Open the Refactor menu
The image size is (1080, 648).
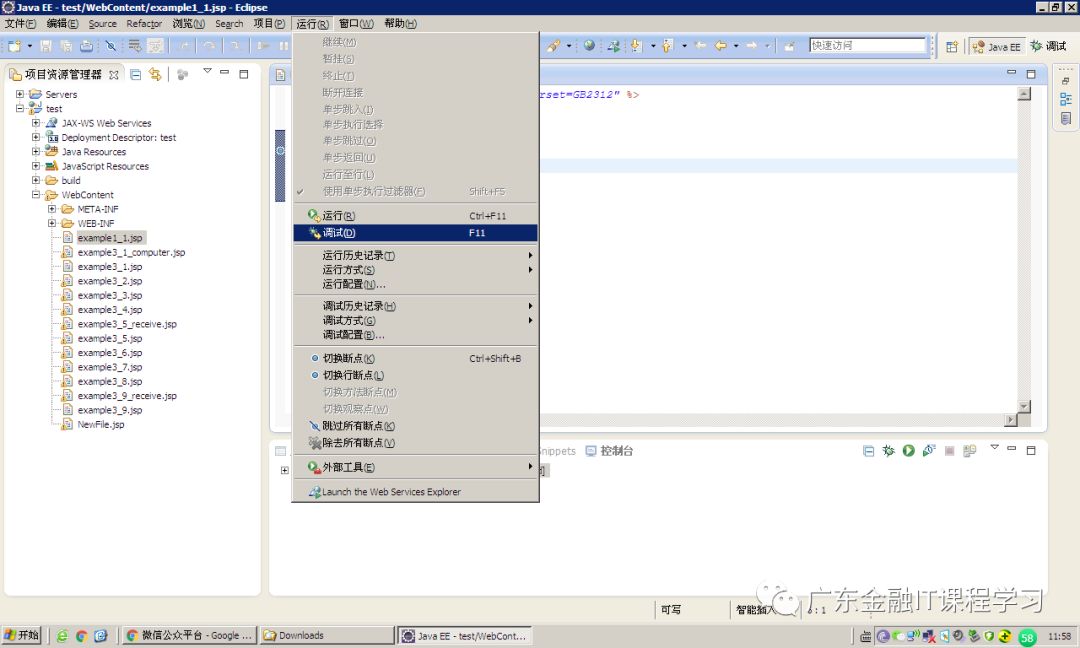[144, 23]
